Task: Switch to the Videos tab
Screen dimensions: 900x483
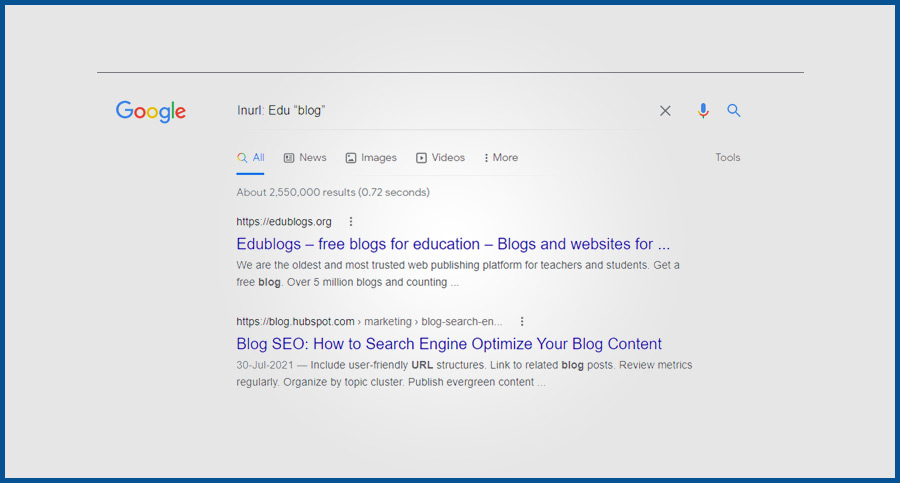Action: coord(440,157)
